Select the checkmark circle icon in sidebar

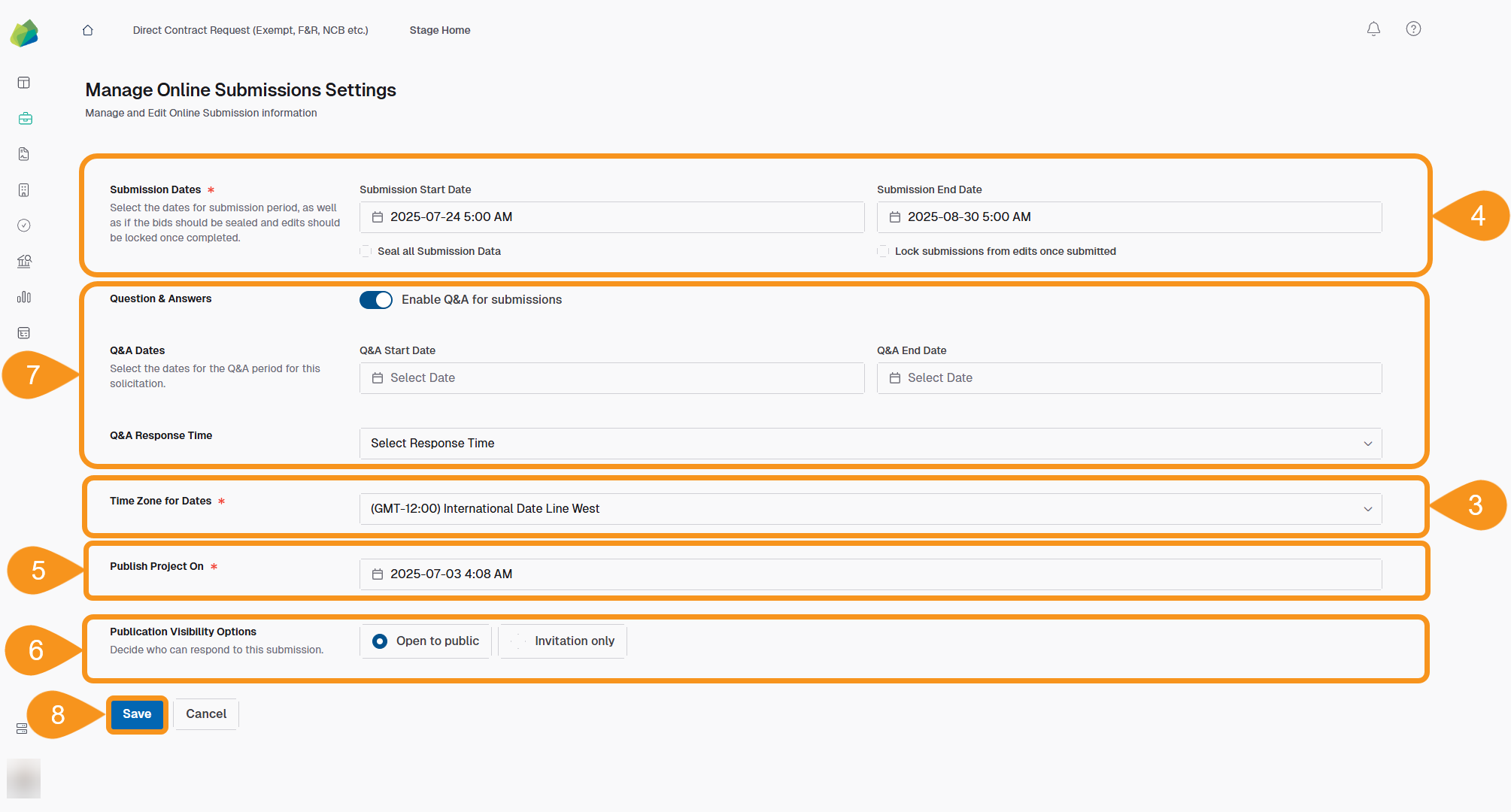[23, 226]
